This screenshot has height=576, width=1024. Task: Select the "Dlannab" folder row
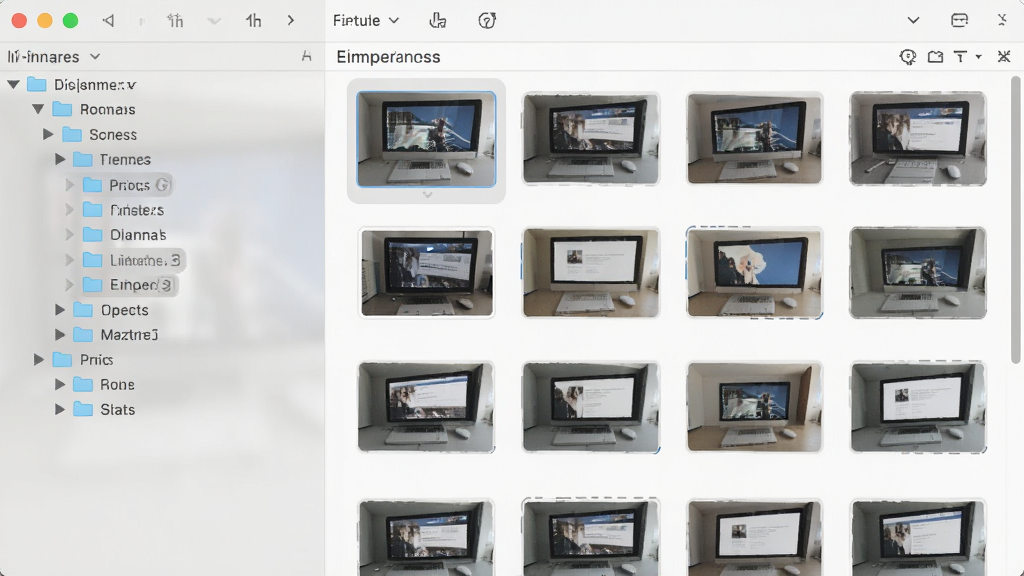[125, 234]
